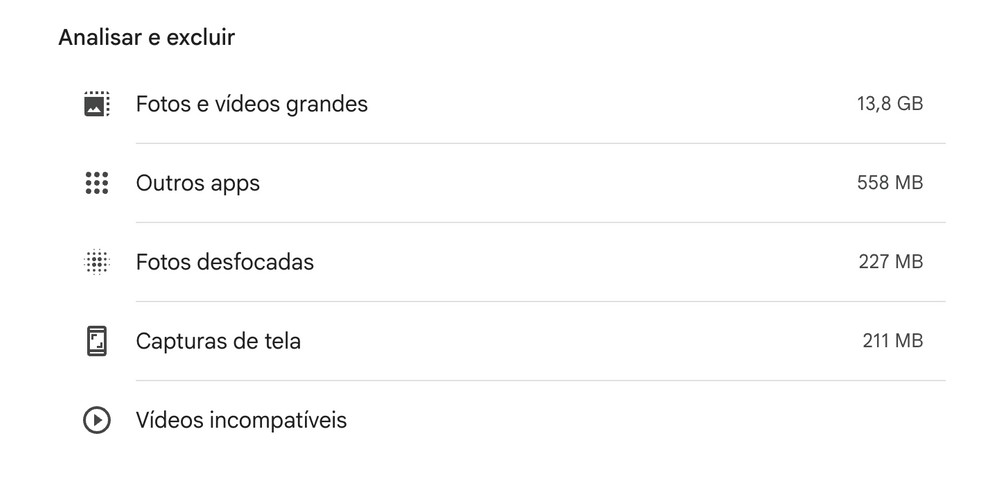Click the 227 MB size value
The height and width of the screenshot is (477, 1000).
890,262
